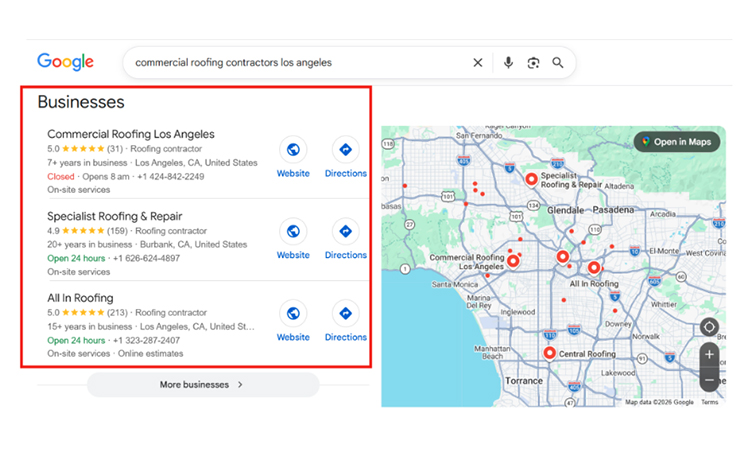This screenshot has height=450, width=750.
Task: Click the (213) reviews count
Action: pyautogui.click(x=117, y=313)
